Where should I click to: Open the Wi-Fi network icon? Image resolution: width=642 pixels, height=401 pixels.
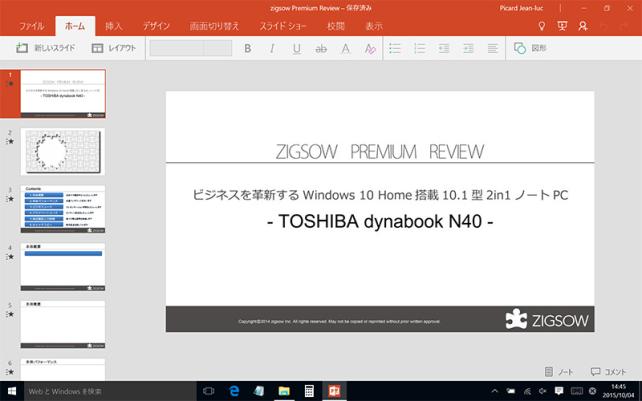tap(527, 391)
